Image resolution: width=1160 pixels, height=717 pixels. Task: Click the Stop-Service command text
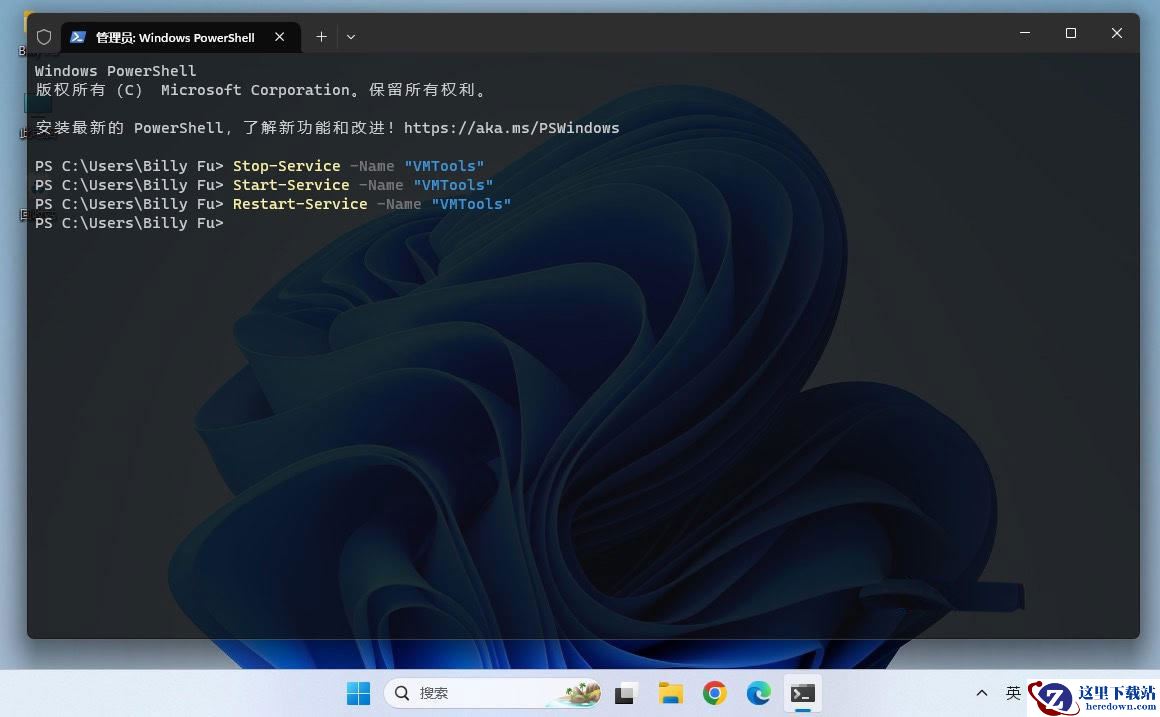[x=286, y=166]
